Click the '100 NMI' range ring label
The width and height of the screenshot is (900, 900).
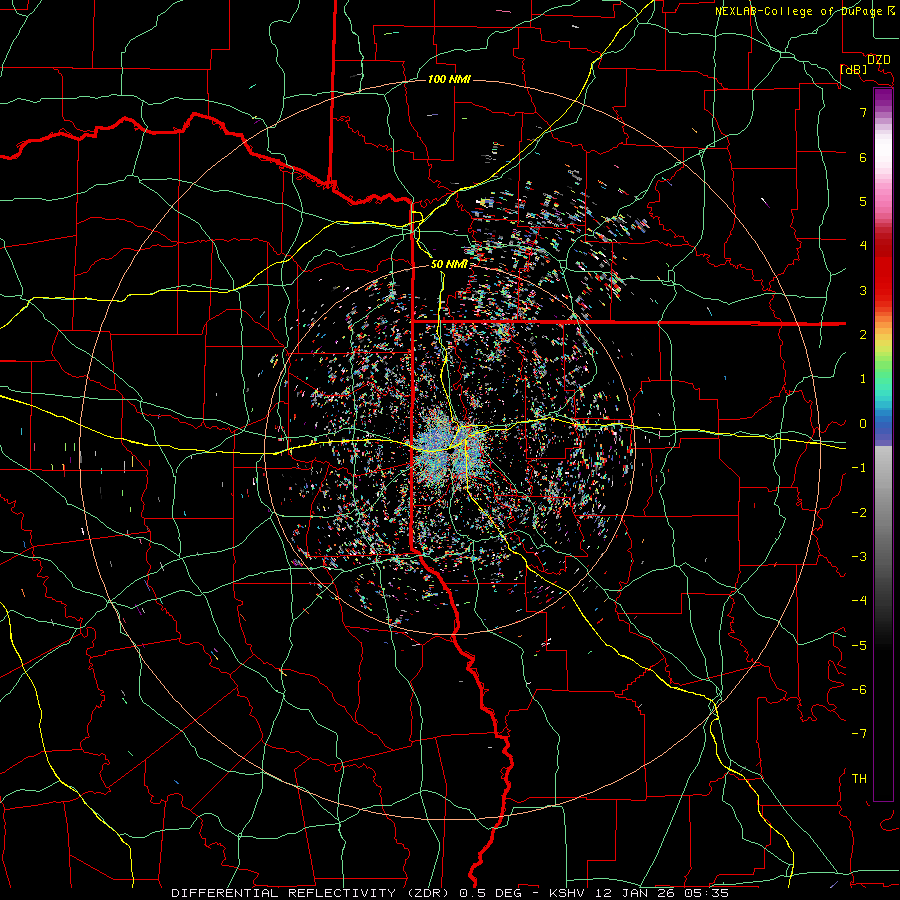click(x=449, y=79)
